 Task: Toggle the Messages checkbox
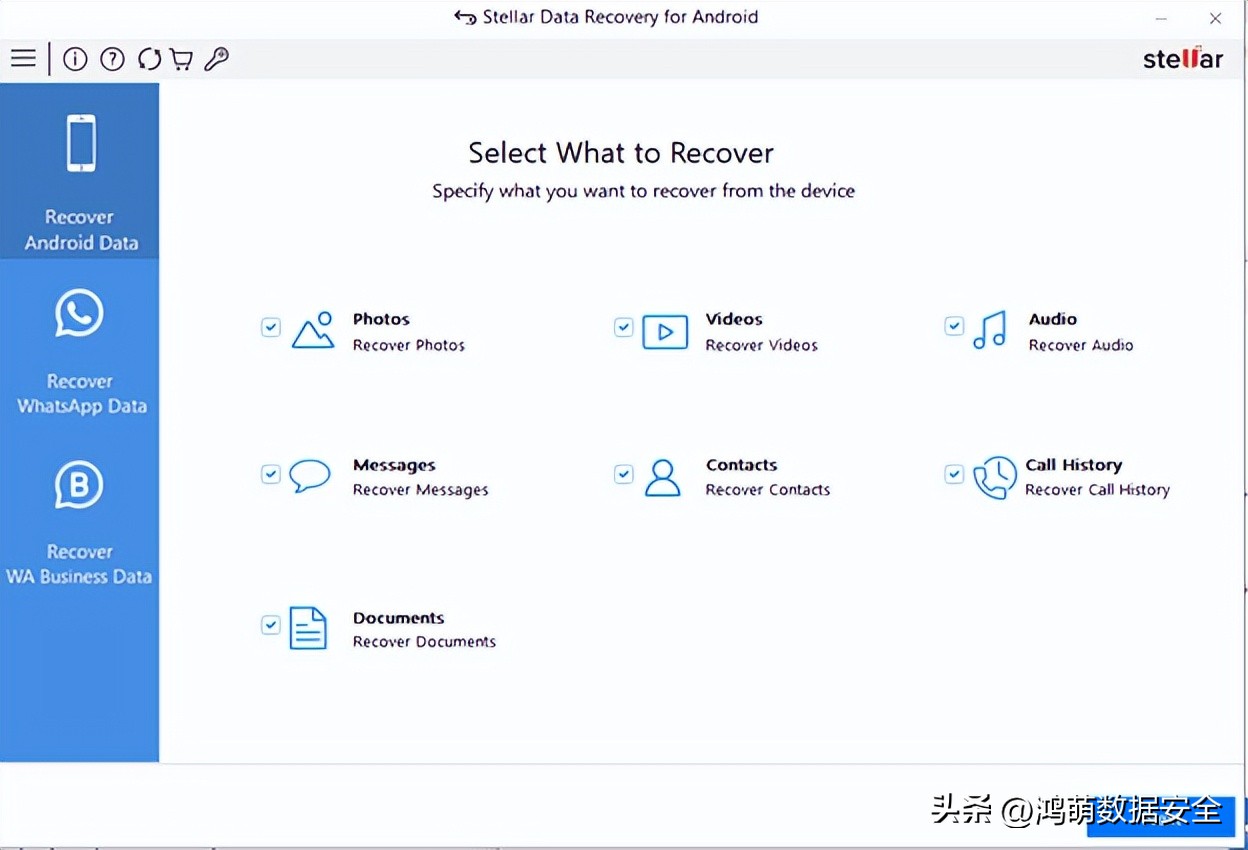271,474
